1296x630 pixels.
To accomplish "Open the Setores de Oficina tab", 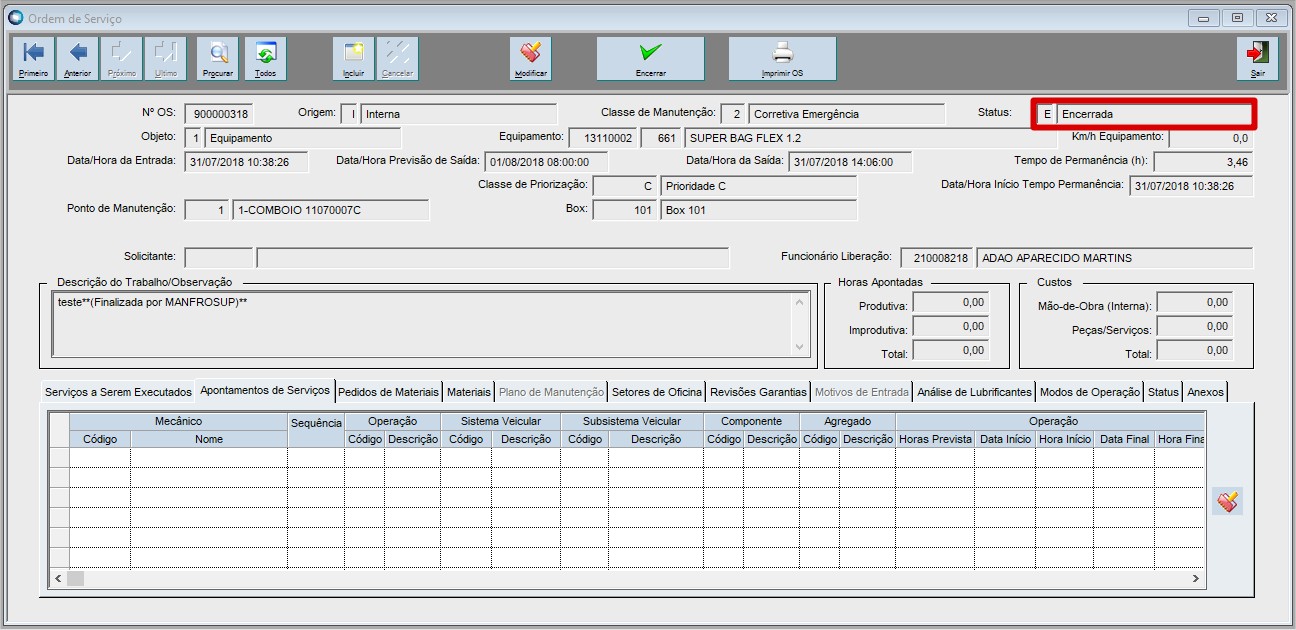I will (x=657, y=392).
